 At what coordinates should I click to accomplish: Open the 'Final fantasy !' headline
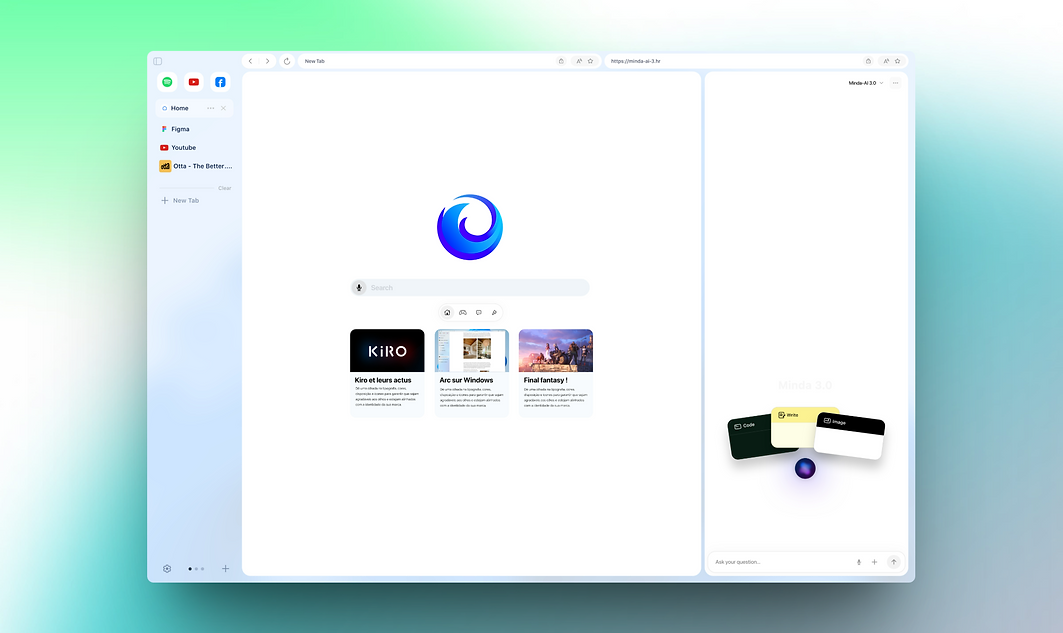pyautogui.click(x=545, y=380)
